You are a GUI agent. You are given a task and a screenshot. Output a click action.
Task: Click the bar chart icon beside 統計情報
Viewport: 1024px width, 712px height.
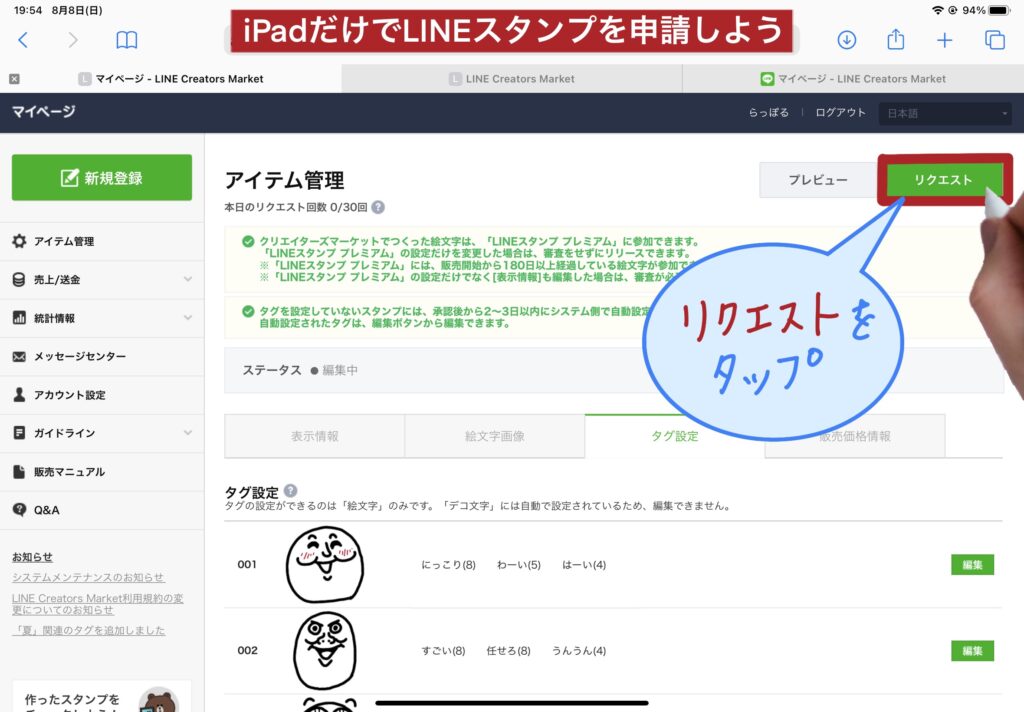point(20,318)
